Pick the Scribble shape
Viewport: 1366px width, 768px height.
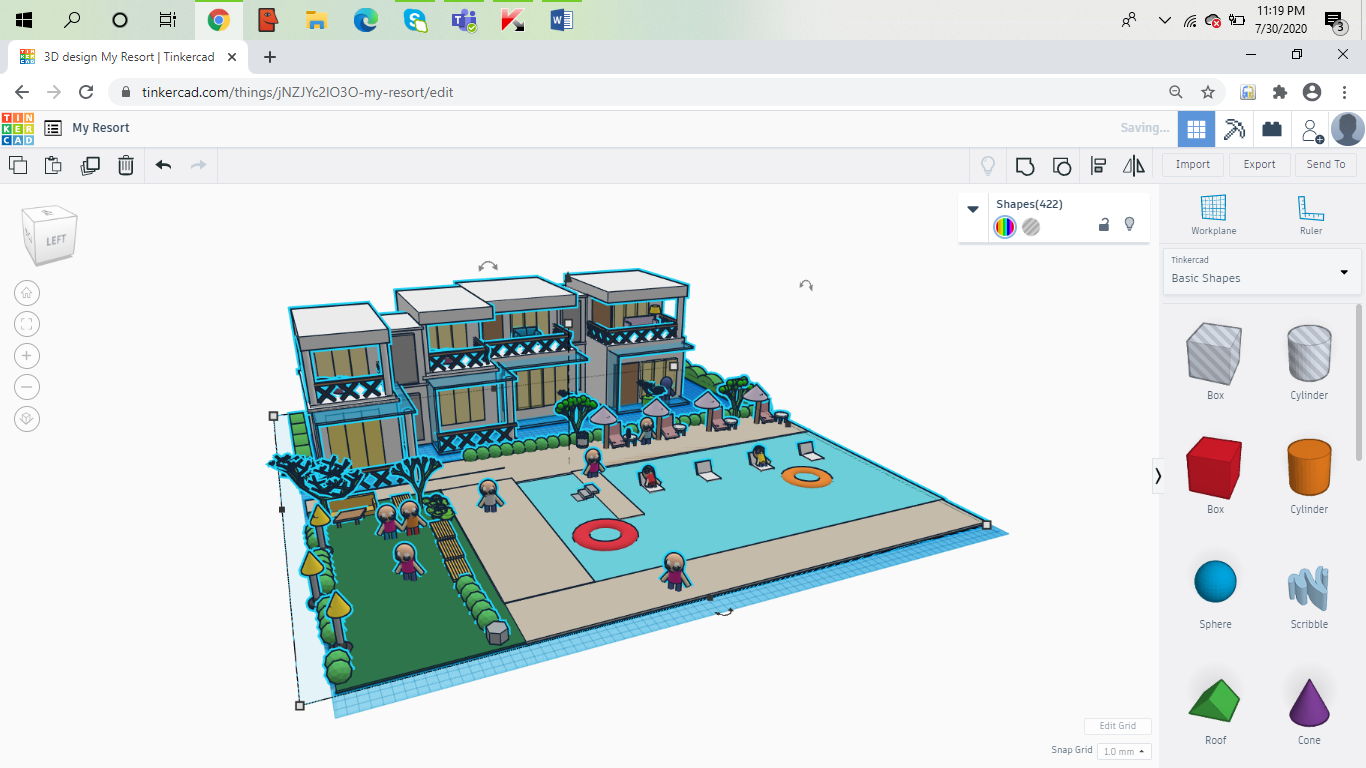click(1309, 598)
